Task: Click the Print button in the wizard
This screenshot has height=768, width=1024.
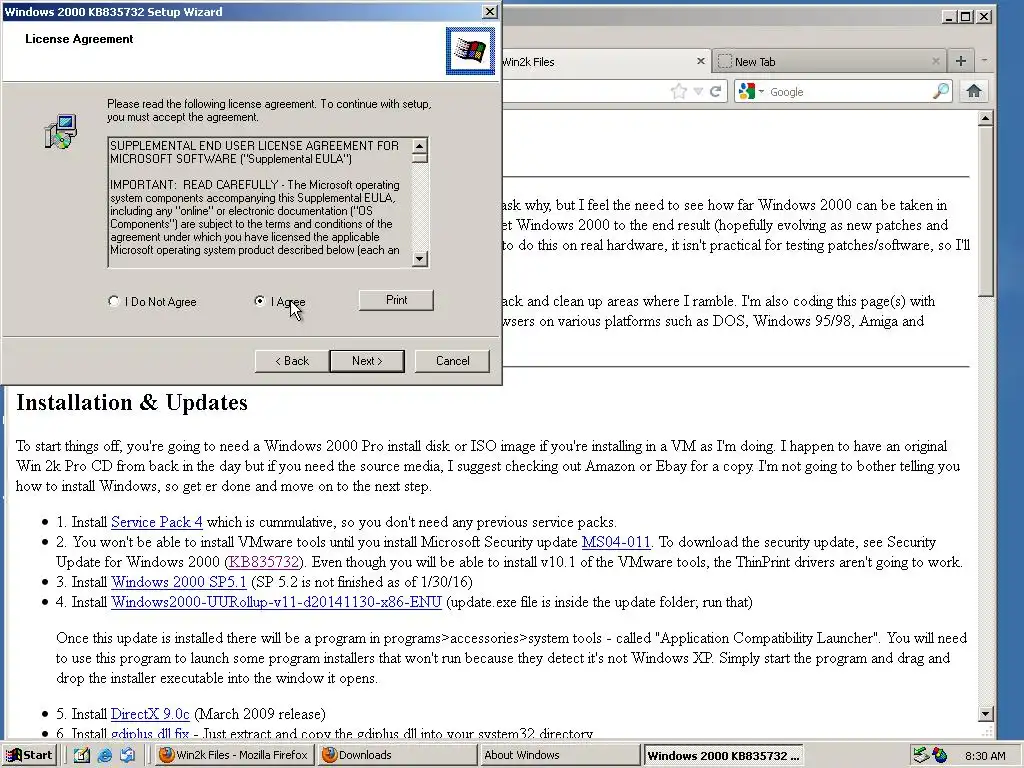Action: point(396,300)
